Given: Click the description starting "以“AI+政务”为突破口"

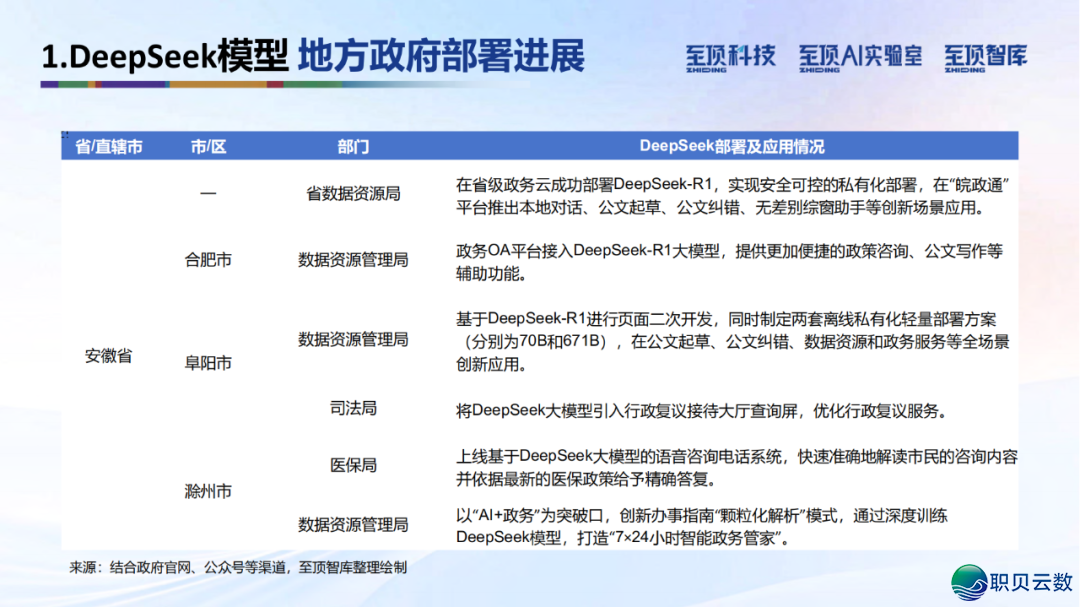Looking at the screenshot, I should click(x=702, y=526).
